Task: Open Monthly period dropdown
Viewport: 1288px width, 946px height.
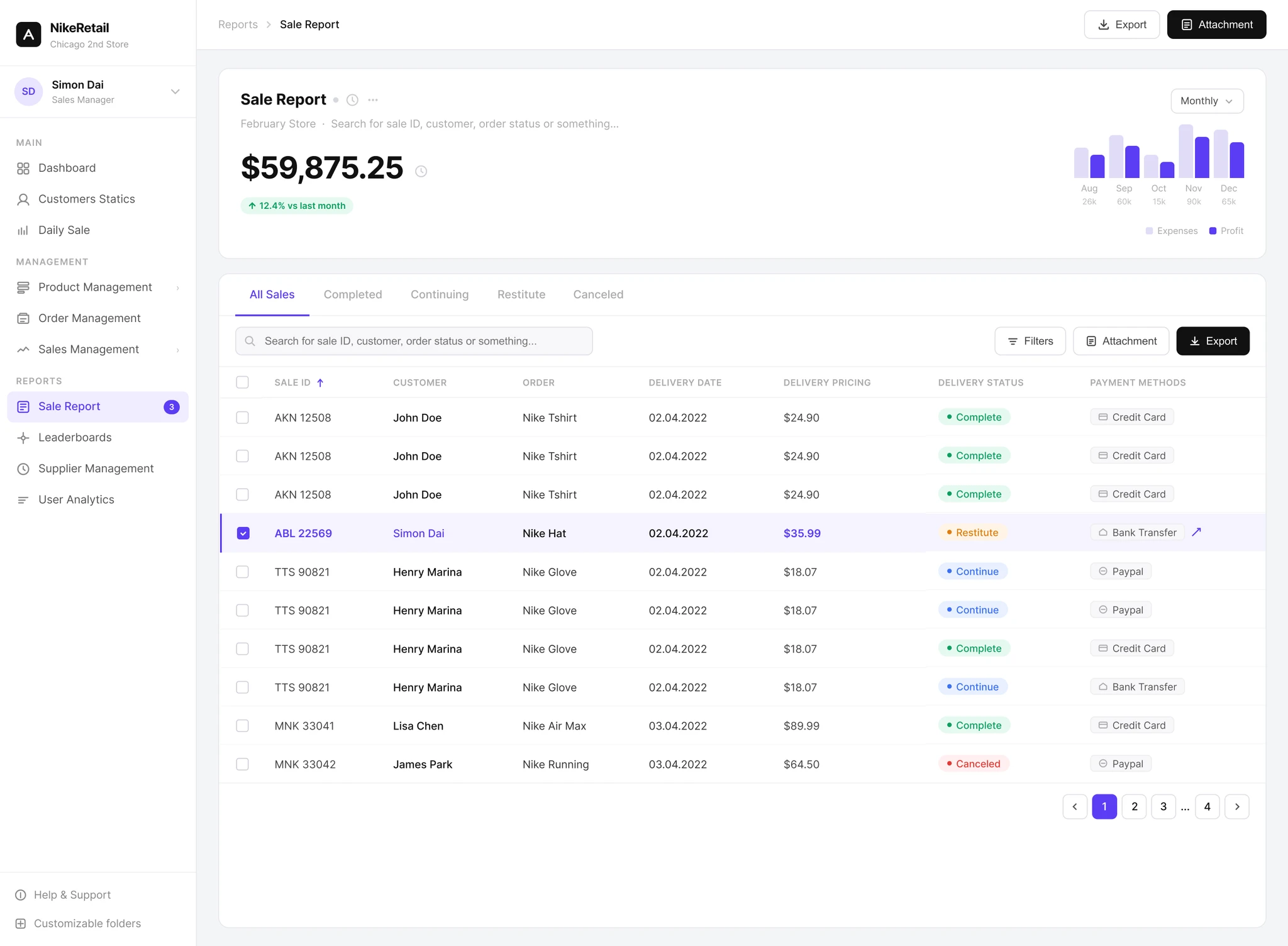Action: tap(1207, 101)
